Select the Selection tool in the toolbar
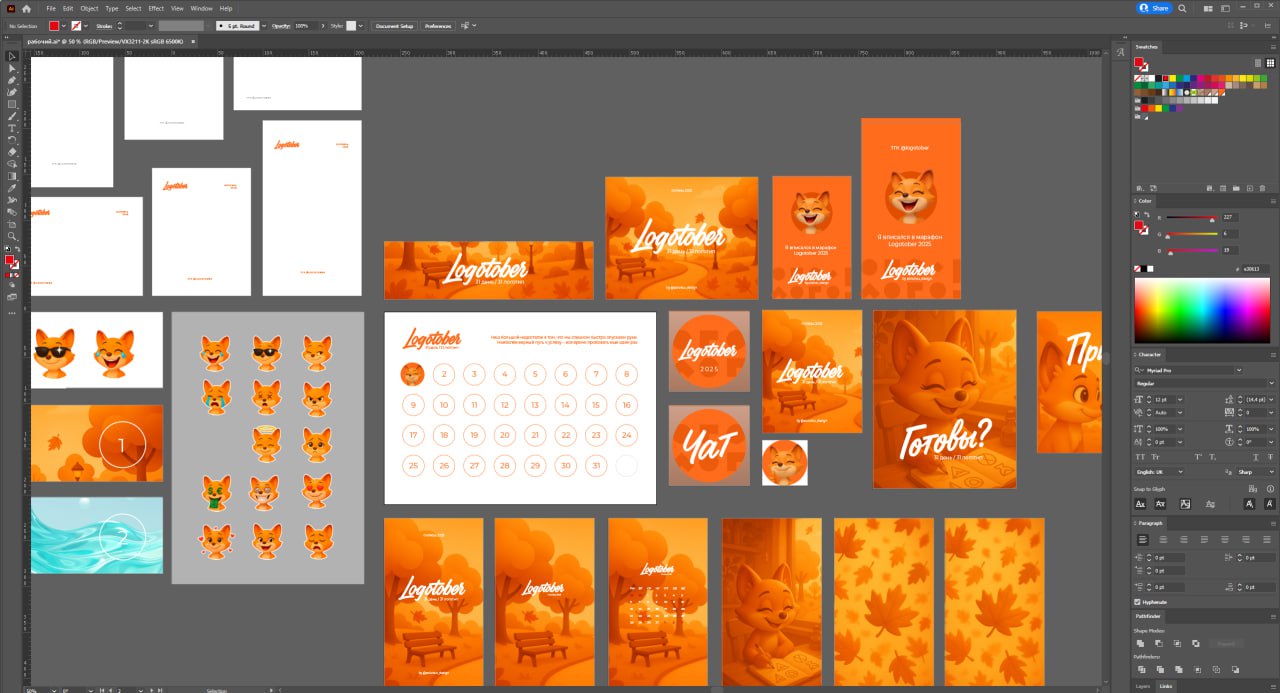 point(12,56)
